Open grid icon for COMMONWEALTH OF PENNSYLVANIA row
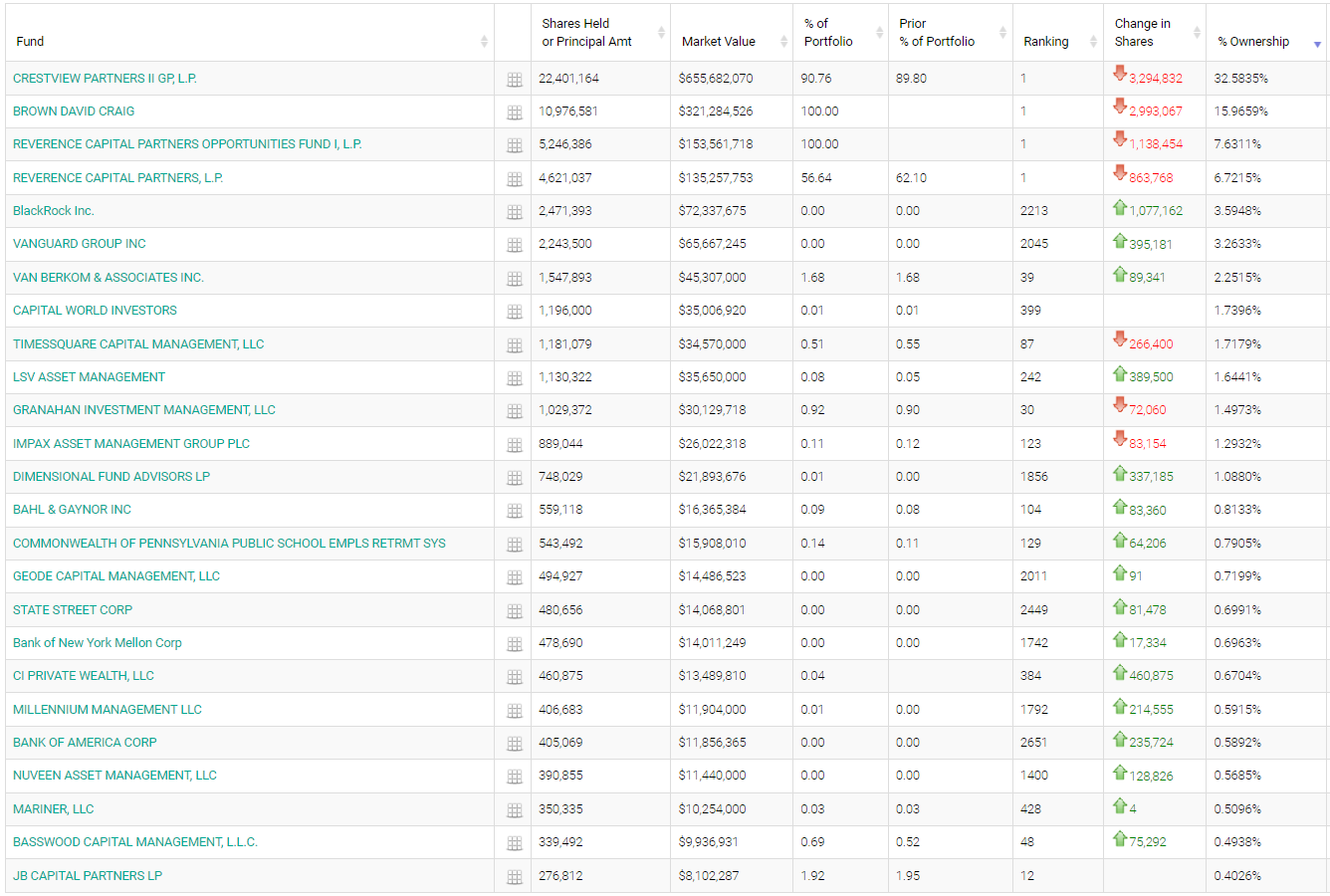 [x=515, y=545]
